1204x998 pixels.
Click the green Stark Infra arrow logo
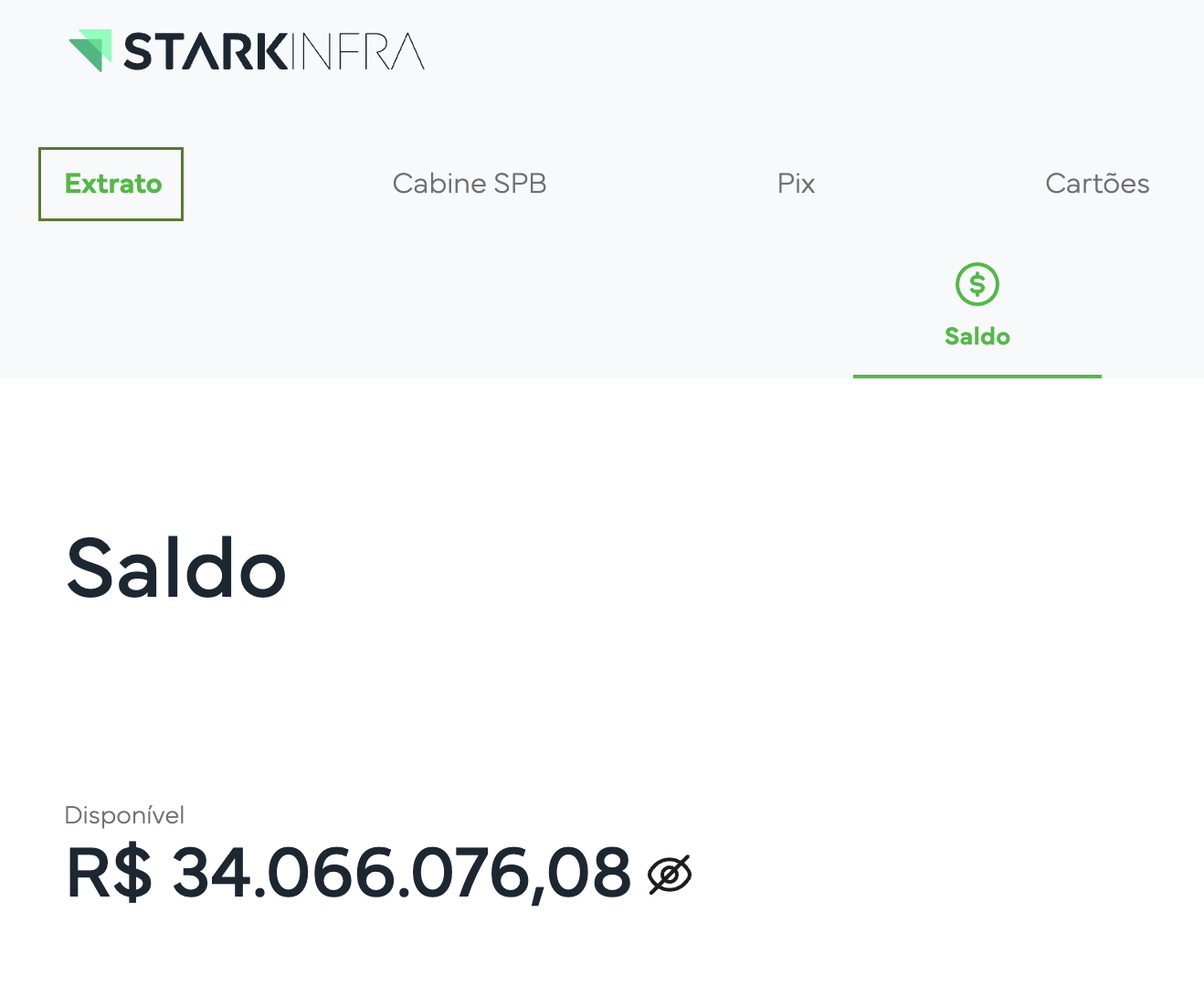point(91,49)
